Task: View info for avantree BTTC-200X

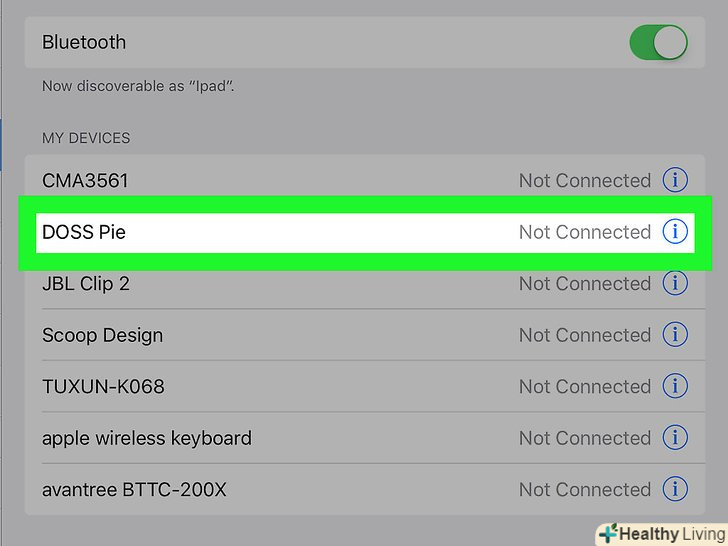Action: (675, 490)
